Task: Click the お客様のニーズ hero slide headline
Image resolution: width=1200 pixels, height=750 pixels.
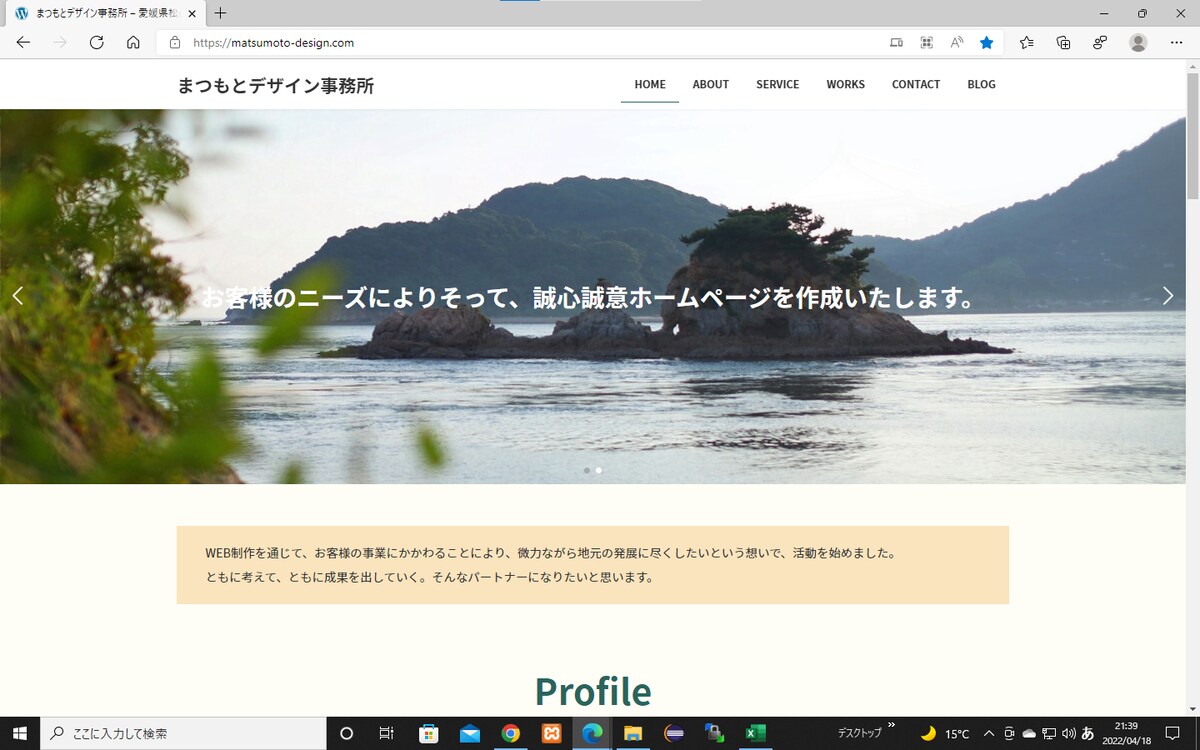Action: pyautogui.click(x=588, y=298)
